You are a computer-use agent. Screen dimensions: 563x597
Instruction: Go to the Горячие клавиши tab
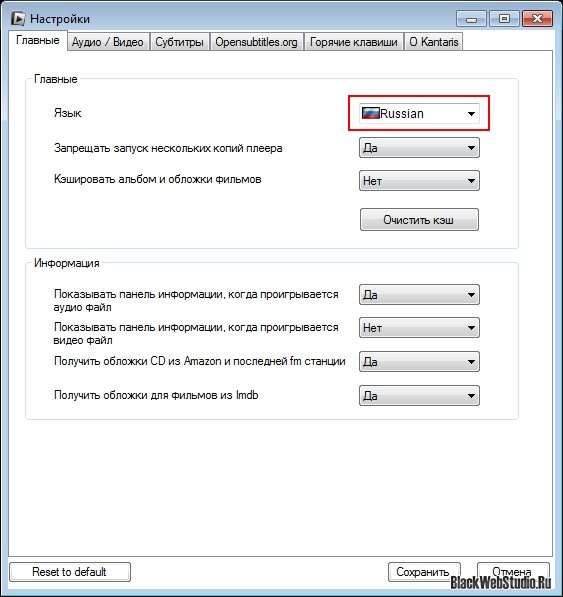click(x=354, y=42)
